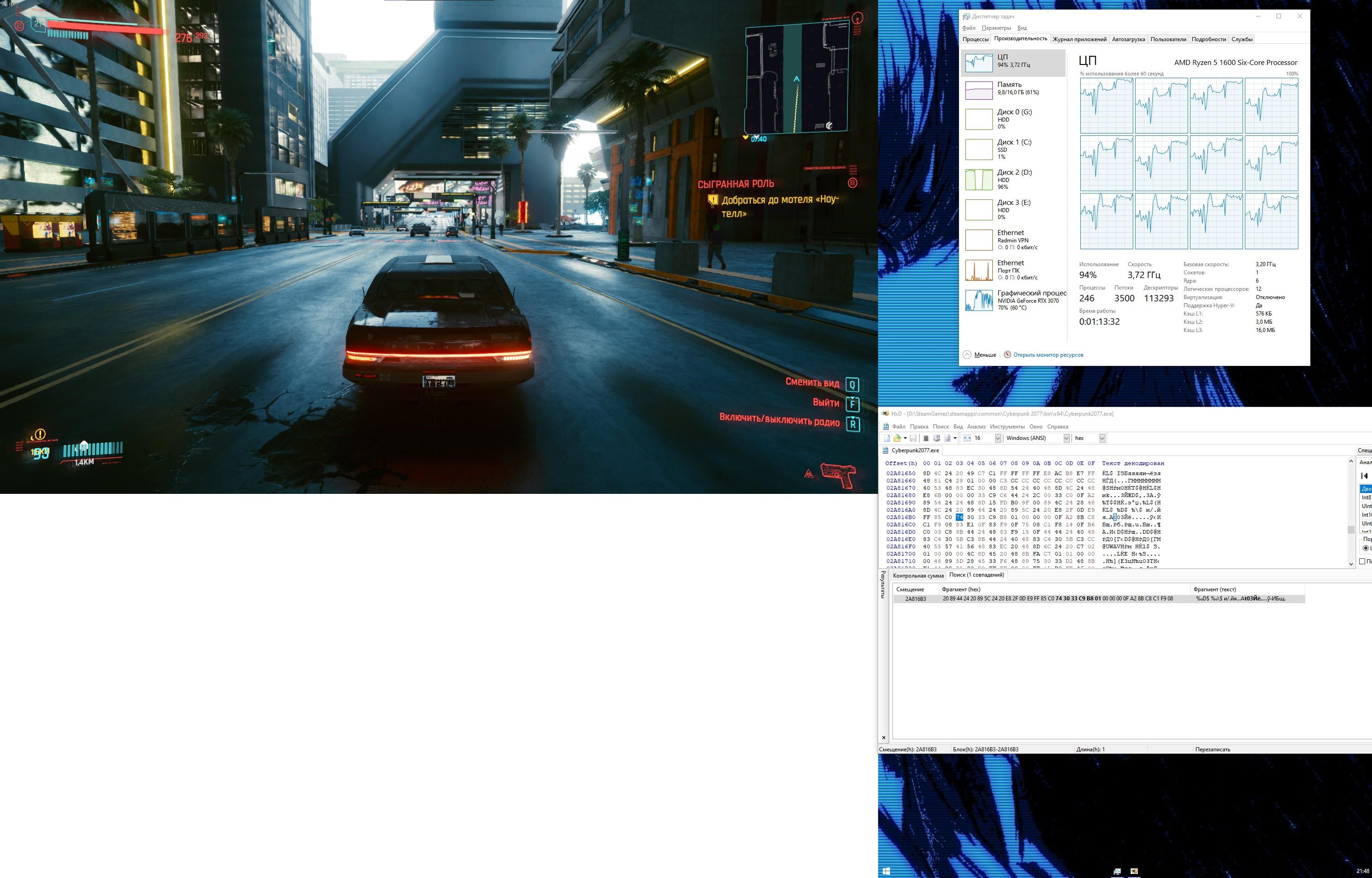
Task: Close the HxD results panel with the X
Action: 884,738
